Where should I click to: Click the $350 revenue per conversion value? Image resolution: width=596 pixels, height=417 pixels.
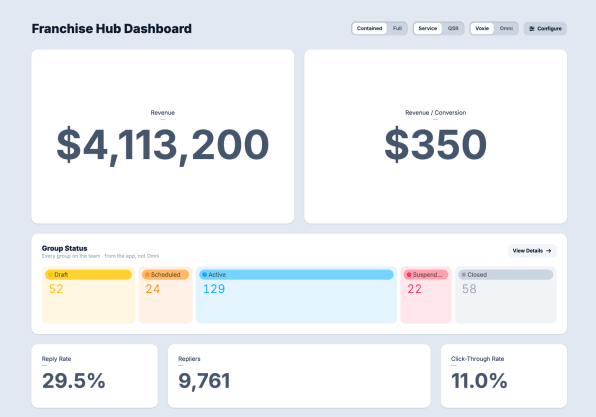[x=436, y=144]
